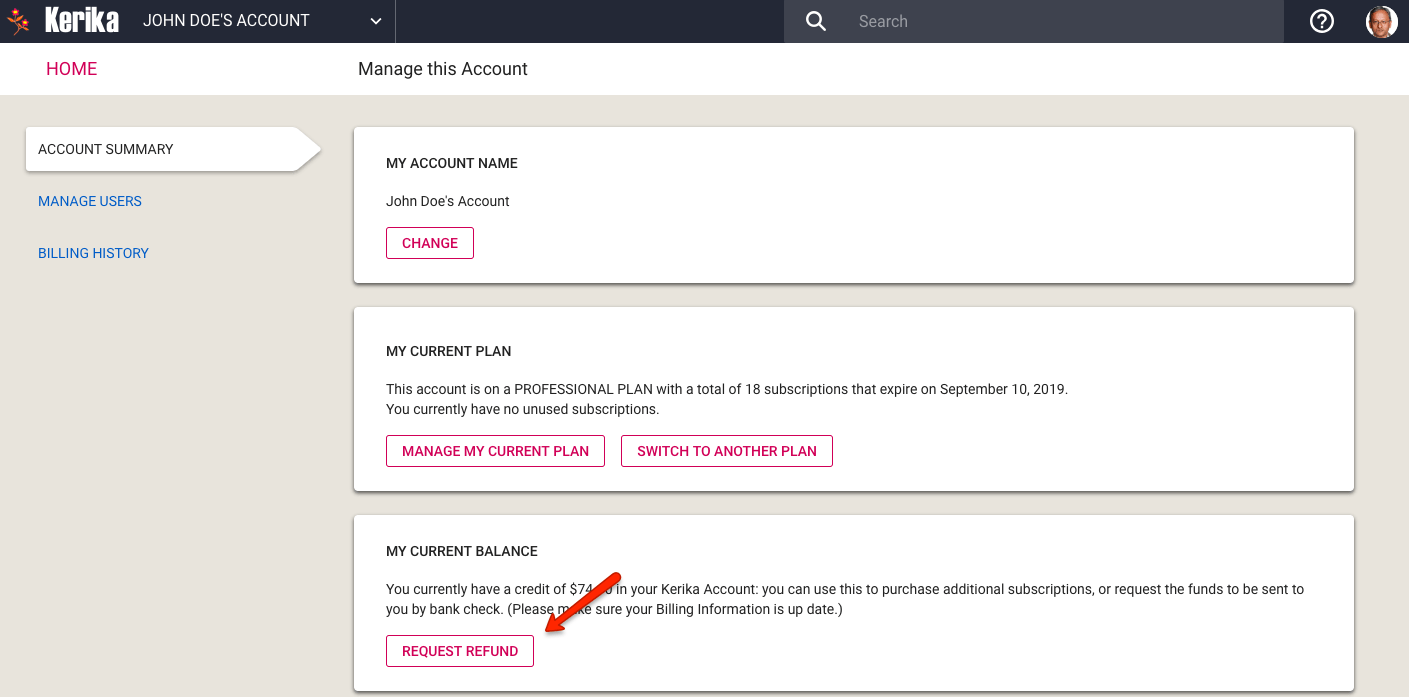Open MANAGE USERS in the sidebar
This screenshot has height=697, width=1409.
(90, 201)
